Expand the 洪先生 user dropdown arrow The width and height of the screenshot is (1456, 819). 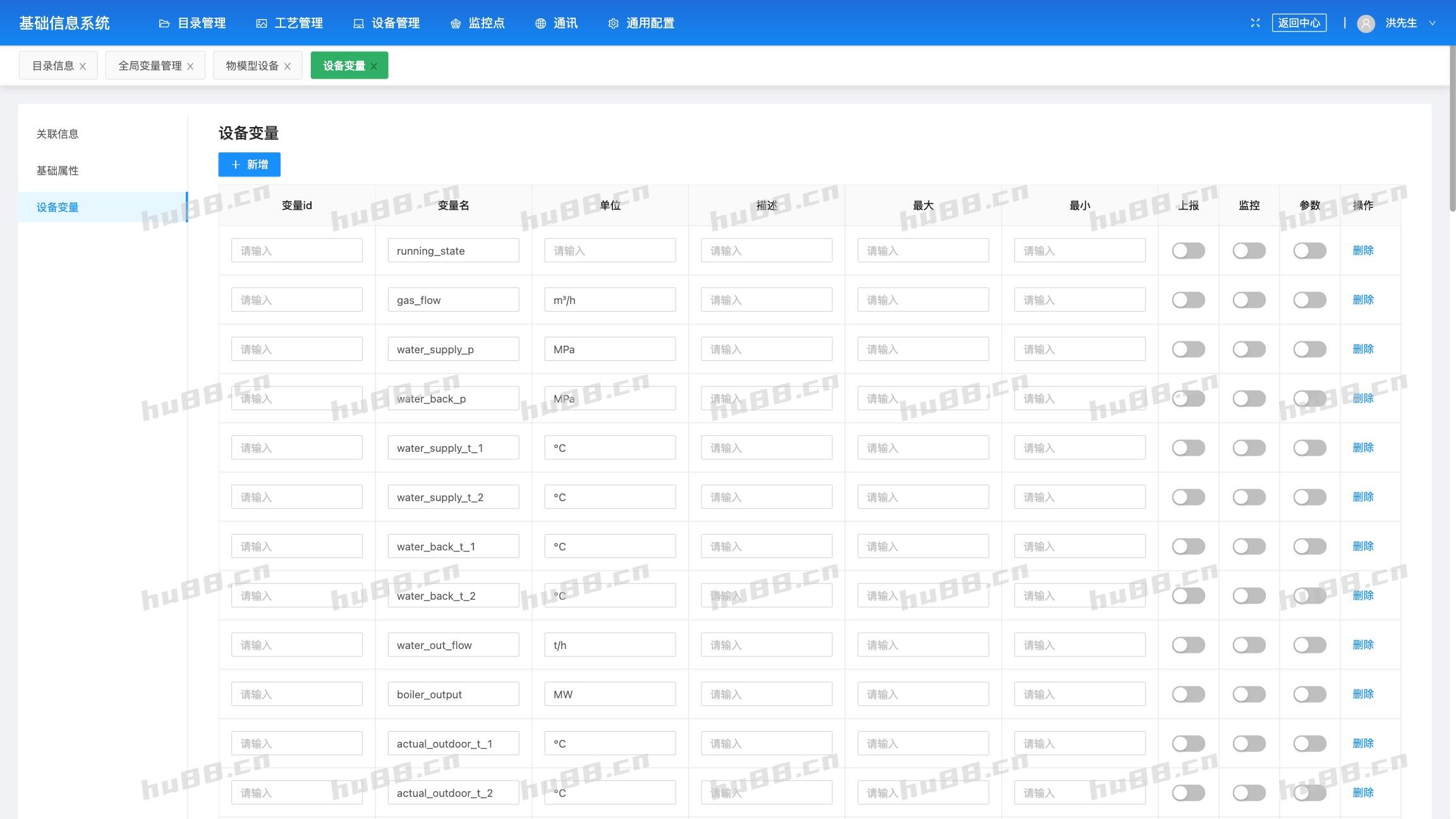(1432, 23)
